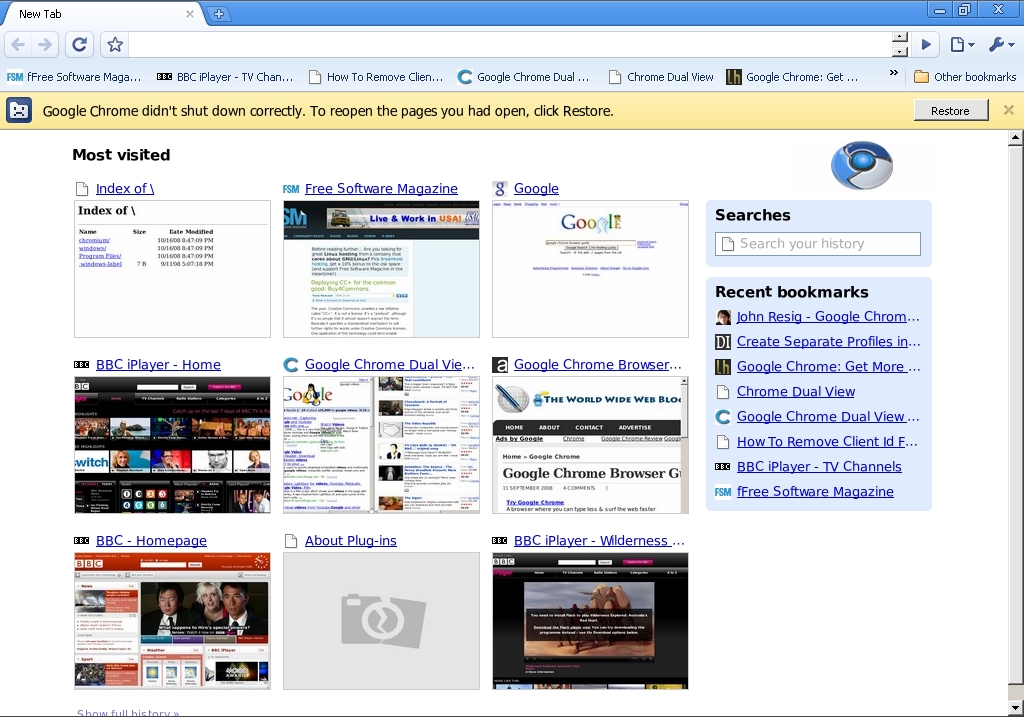The width and height of the screenshot is (1024, 717).
Task: Click the Chrome Dual View thumbnail
Action: [381, 445]
